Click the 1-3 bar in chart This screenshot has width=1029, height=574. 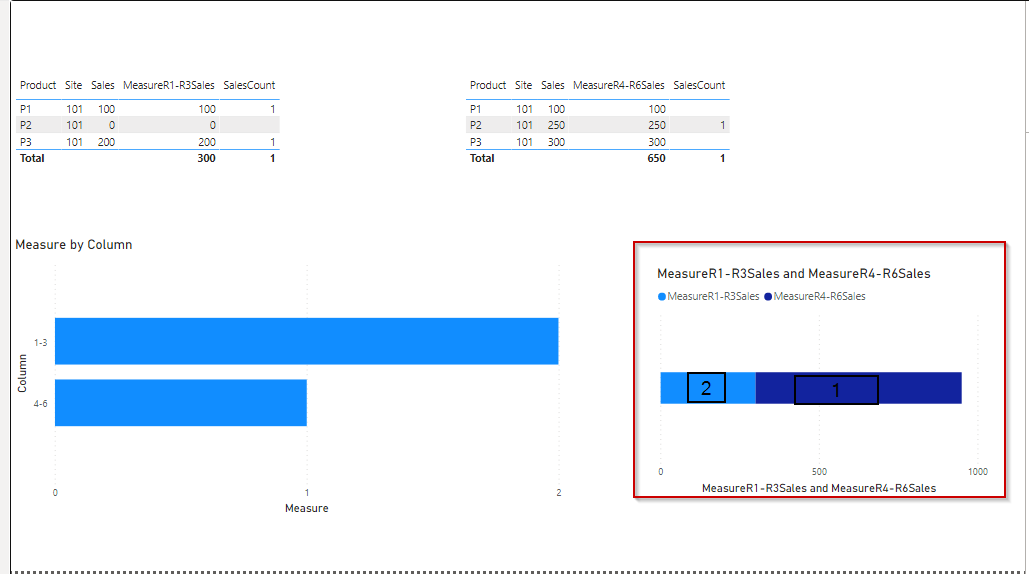(x=306, y=341)
